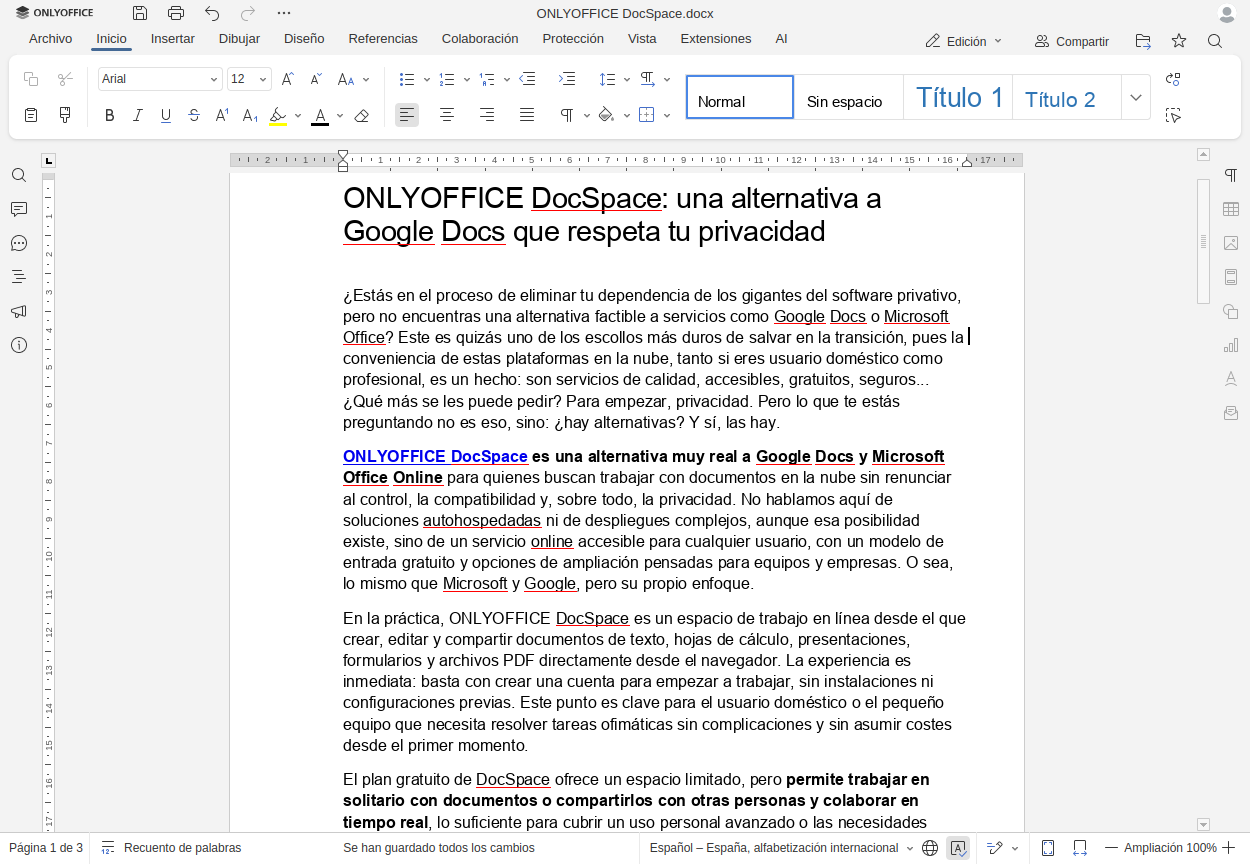Open Table settings in right sidebar
1250x864 pixels.
tap(1231, 209)
